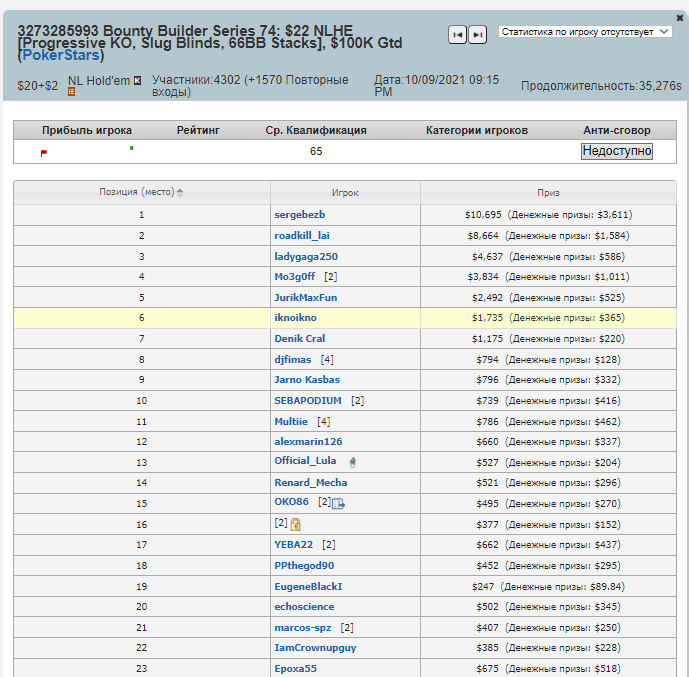
Task: Close the tournament panel with X
Action: 679,18
